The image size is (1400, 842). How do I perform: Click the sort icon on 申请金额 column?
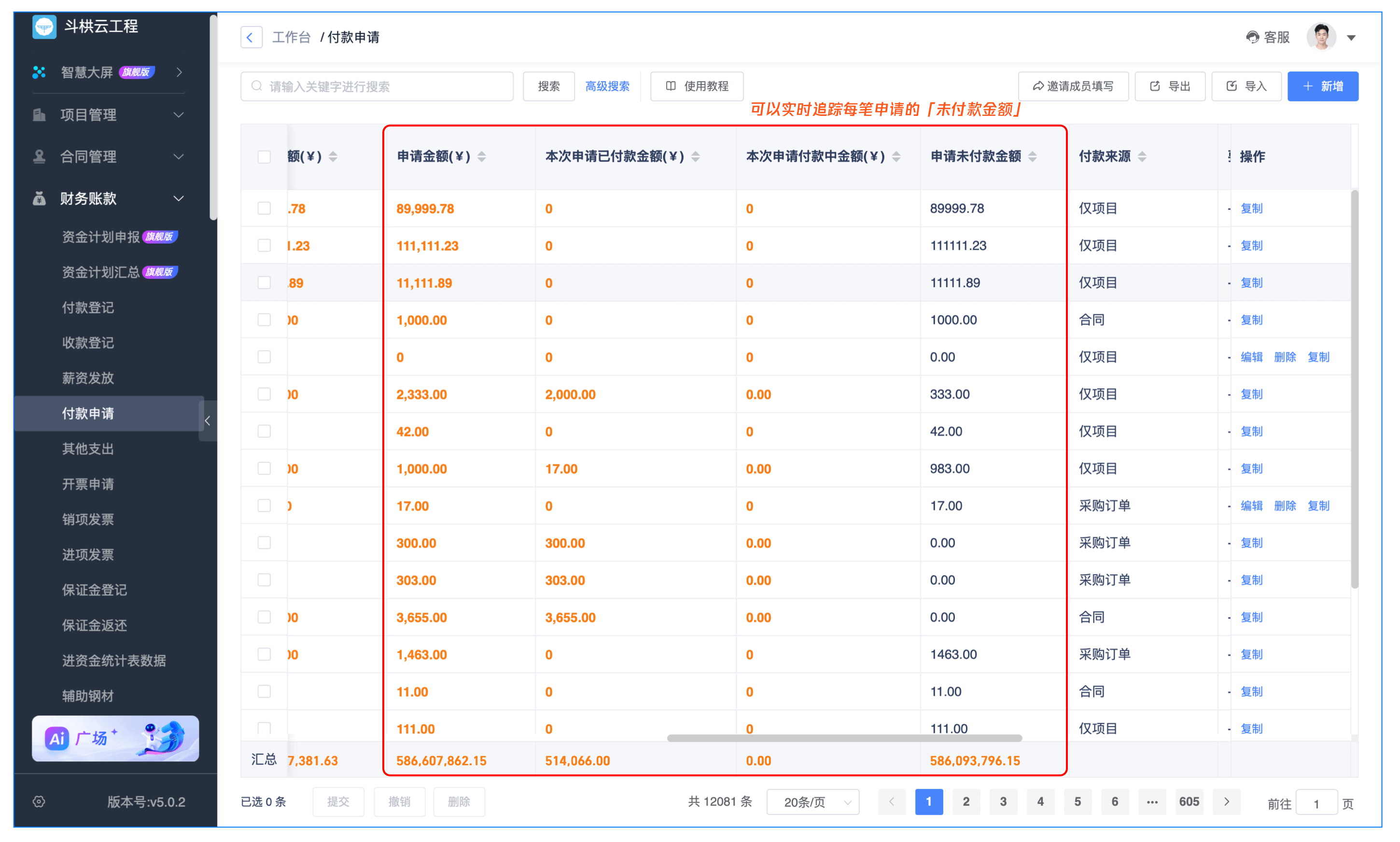coord(482,156)
